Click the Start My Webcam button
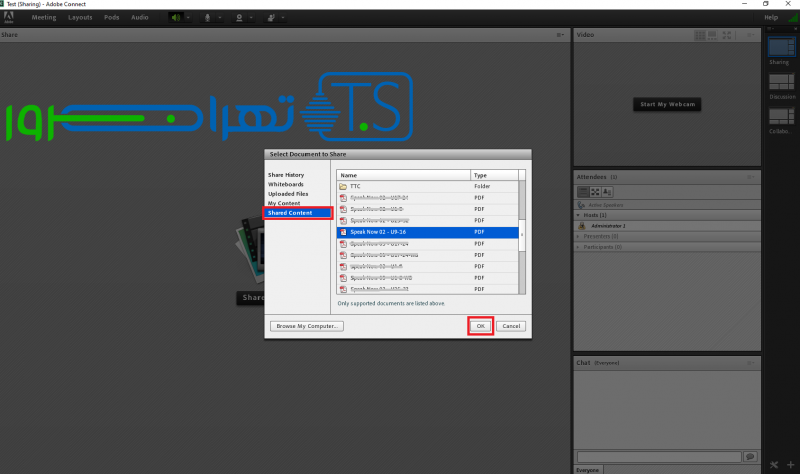Viewport: 800px width, 474px height. 667,104
